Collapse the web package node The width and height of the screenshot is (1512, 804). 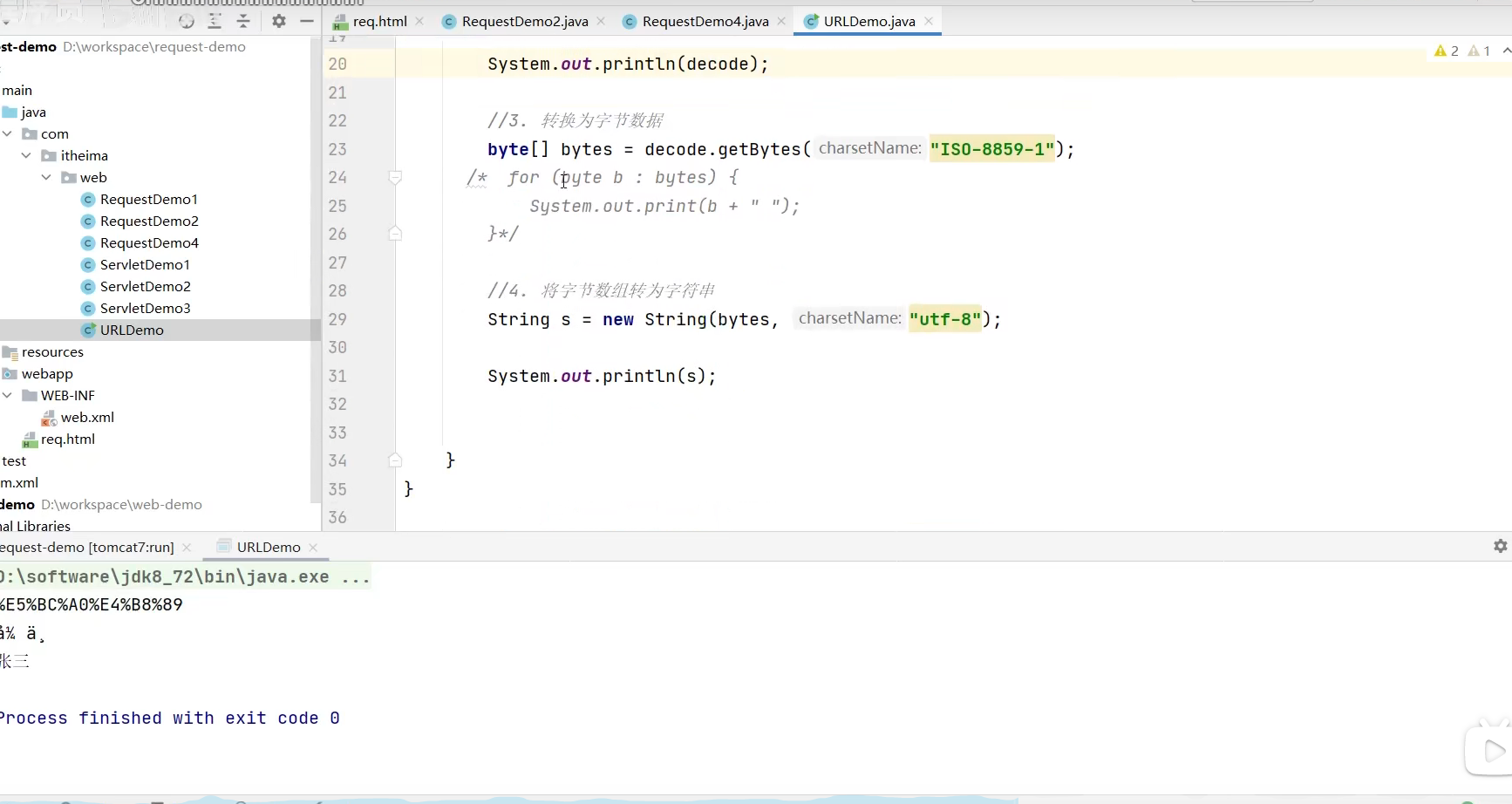tap(46, 177)
